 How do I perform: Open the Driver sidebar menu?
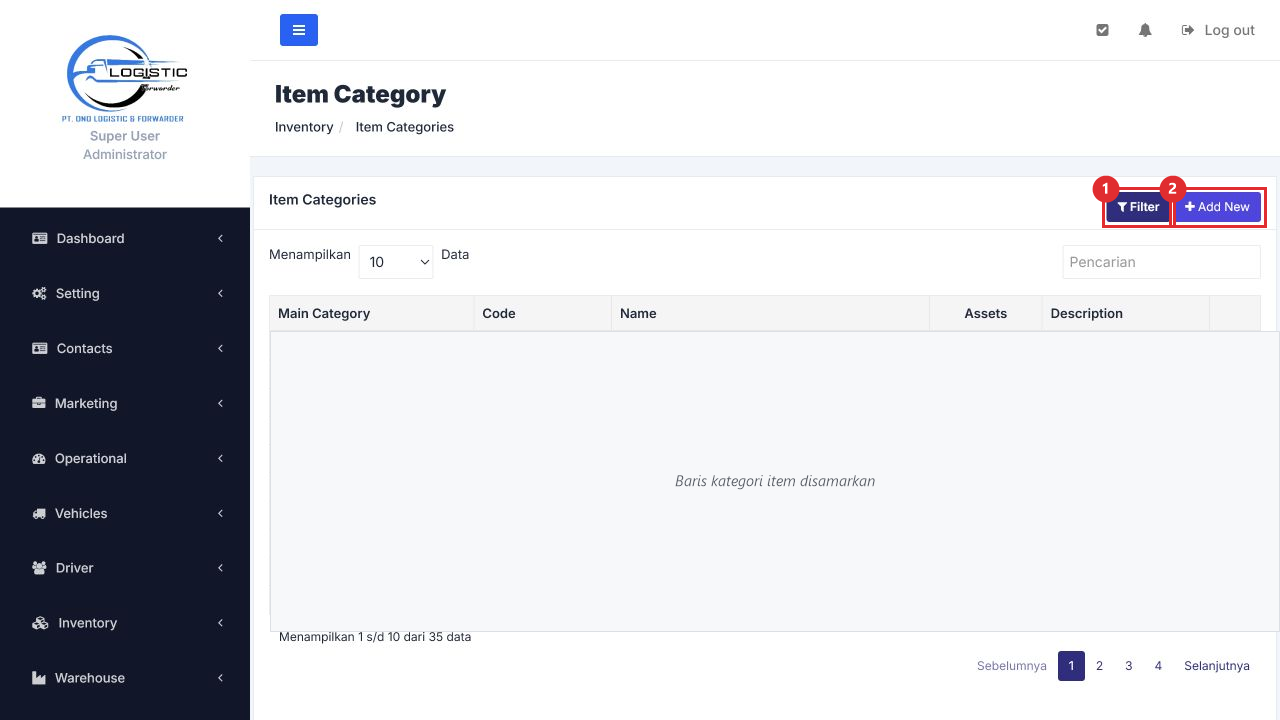[x=125, y=568]
